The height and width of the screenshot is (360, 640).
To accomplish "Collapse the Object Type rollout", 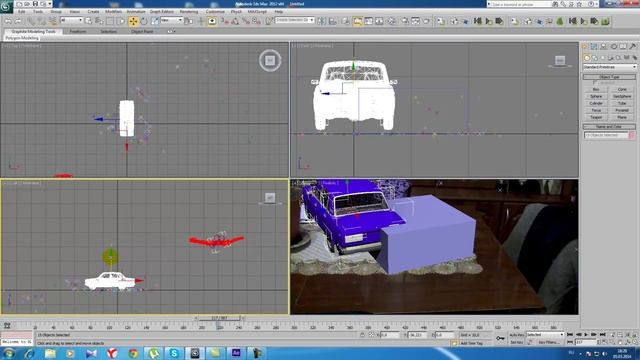I will pos(609,77).
